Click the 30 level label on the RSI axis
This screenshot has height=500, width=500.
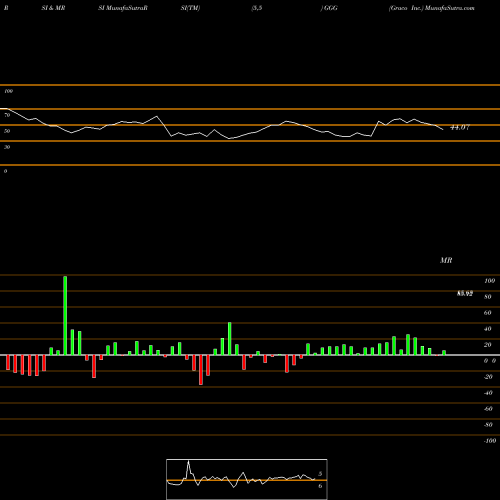point(7,147)
